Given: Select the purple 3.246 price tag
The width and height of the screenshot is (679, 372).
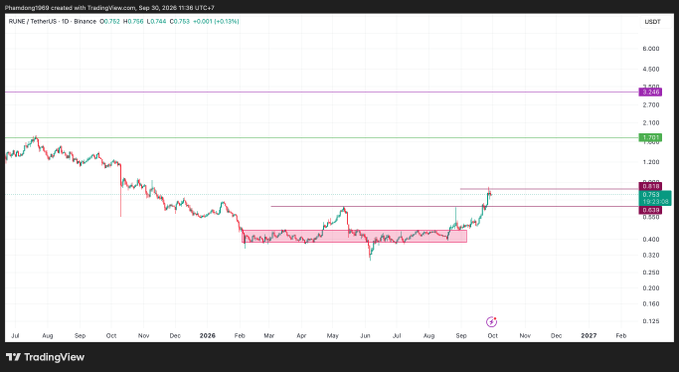Looking at the screenshot, I should [650, 92].
